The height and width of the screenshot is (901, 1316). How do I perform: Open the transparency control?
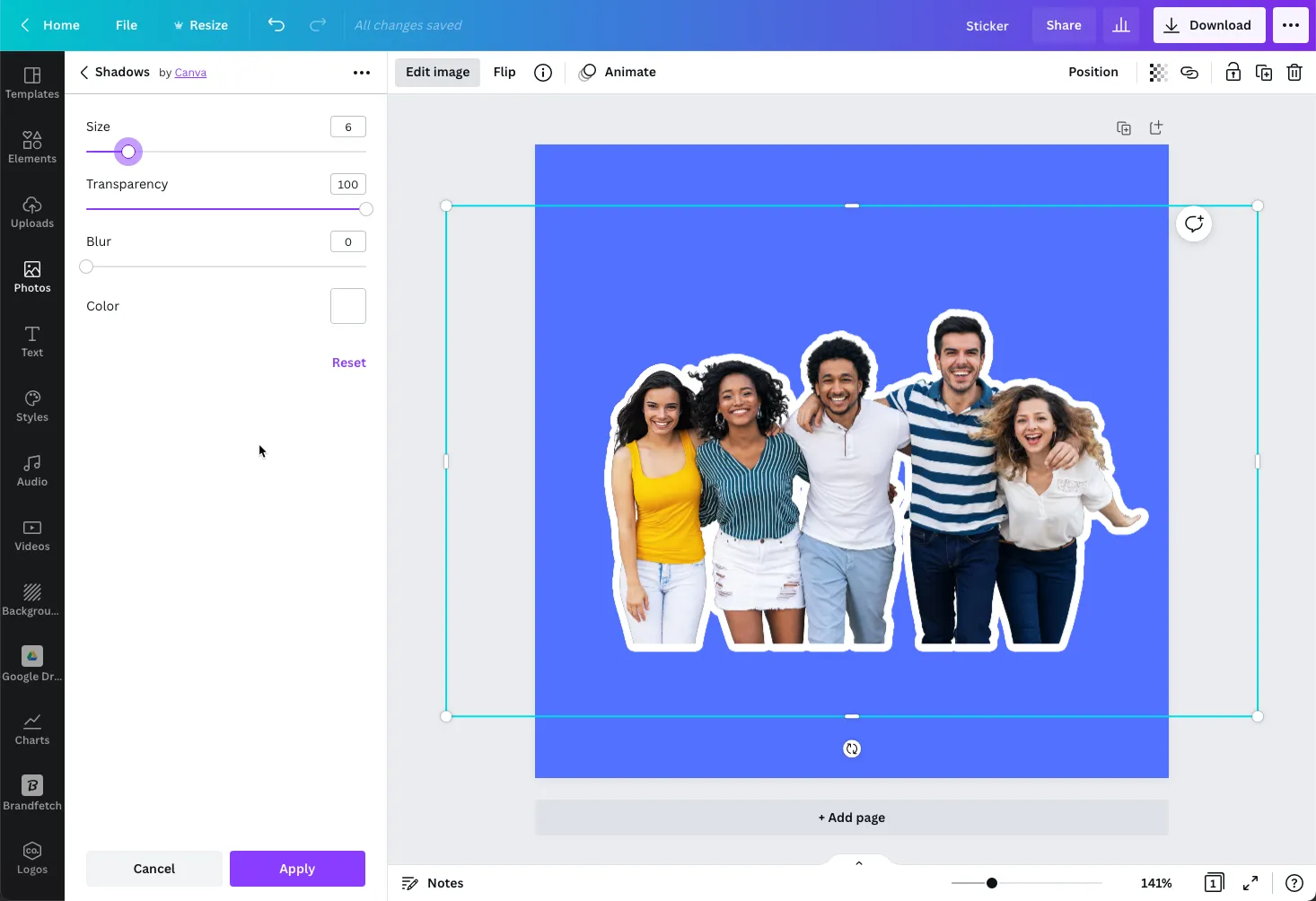pos(1157,72)
